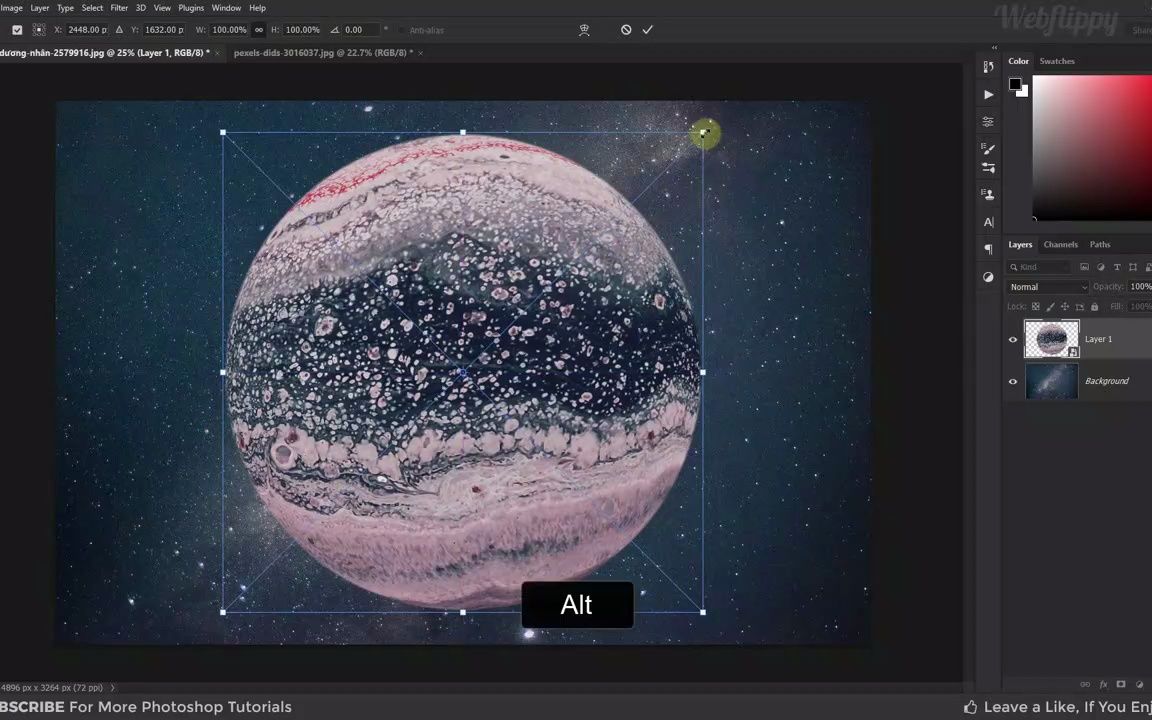Select Layer 1 thumbnail in Layers panel
The image size is (1152, 720).
[x=1052, y=339]
